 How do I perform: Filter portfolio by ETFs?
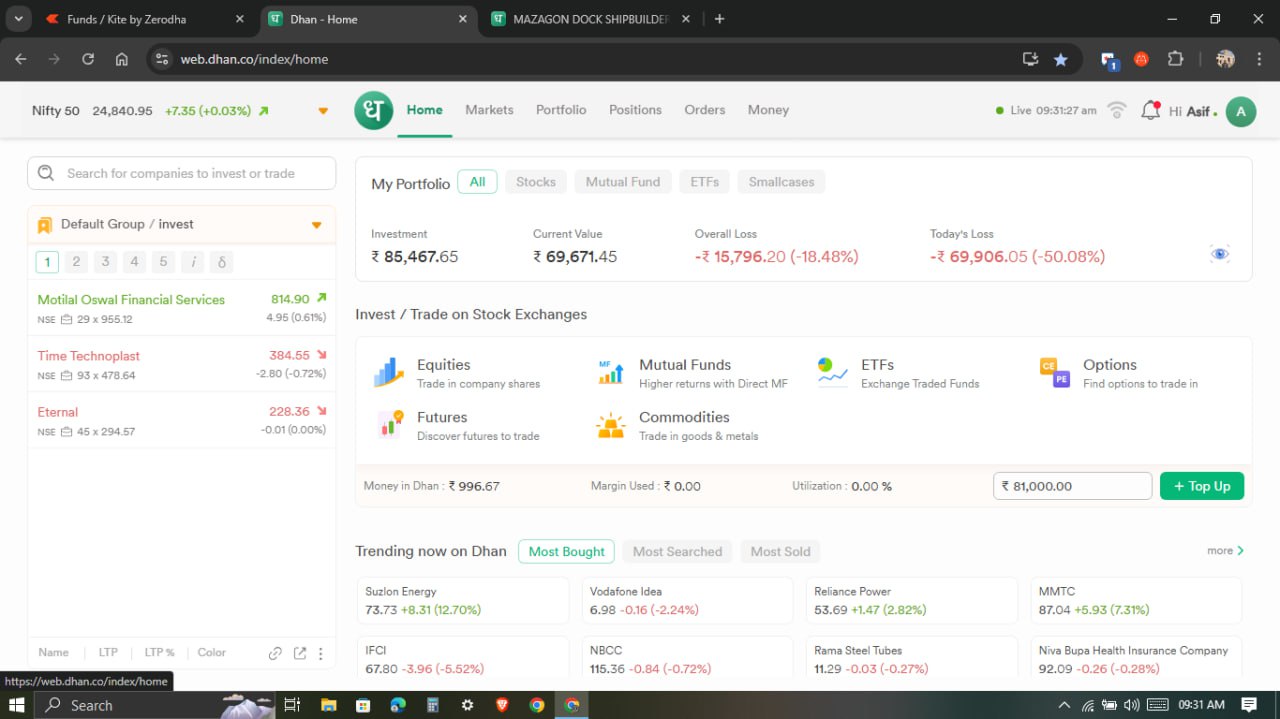(x=705, y=182)
